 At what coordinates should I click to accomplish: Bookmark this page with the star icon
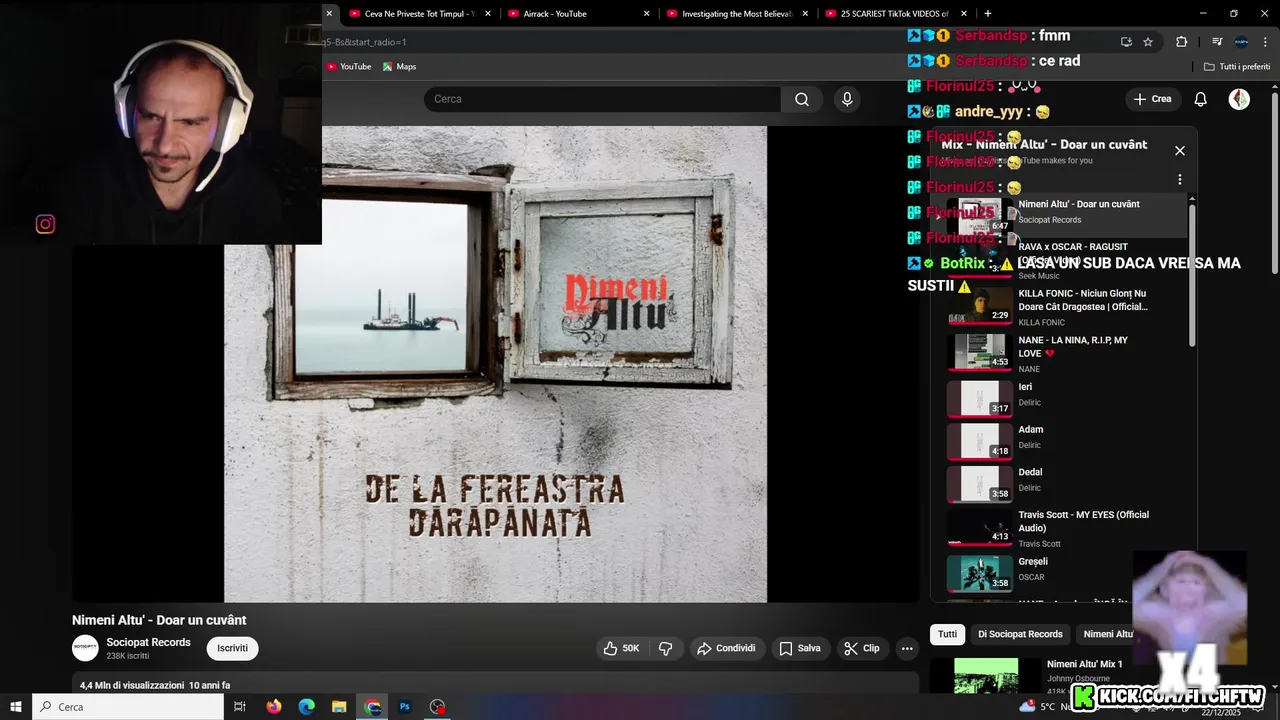[x=1148, y=42]
